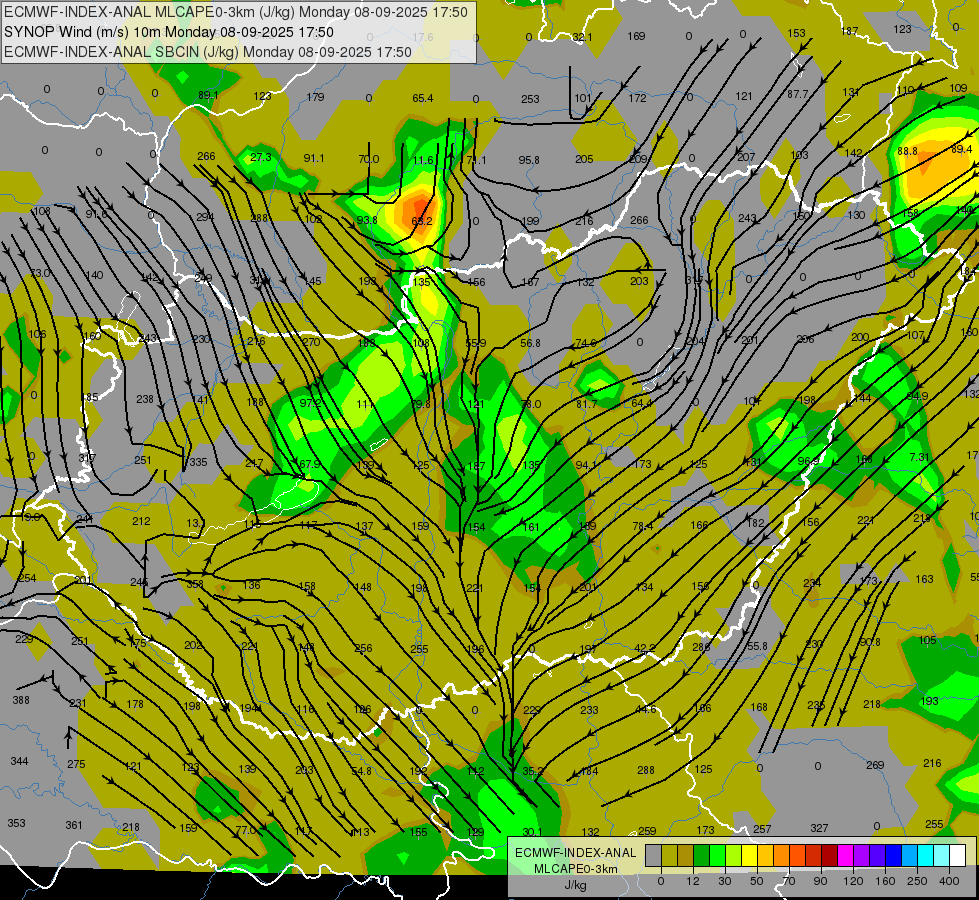The image size is (979, 900).
Task: Click the map value '361'
Action: click(x=74, y=825)
